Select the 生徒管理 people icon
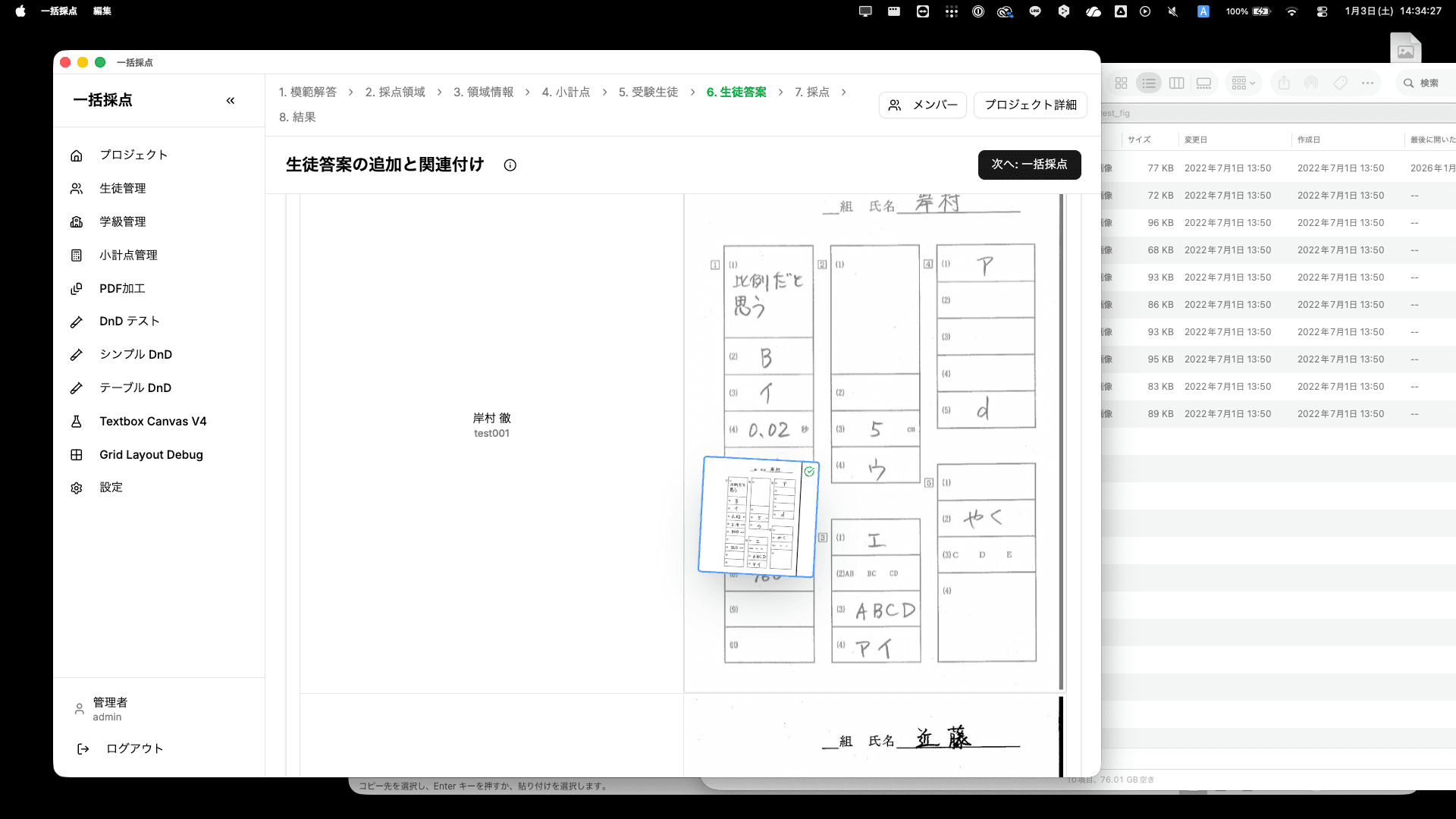This screenshot has height=819, width=1456. (76, 188)
